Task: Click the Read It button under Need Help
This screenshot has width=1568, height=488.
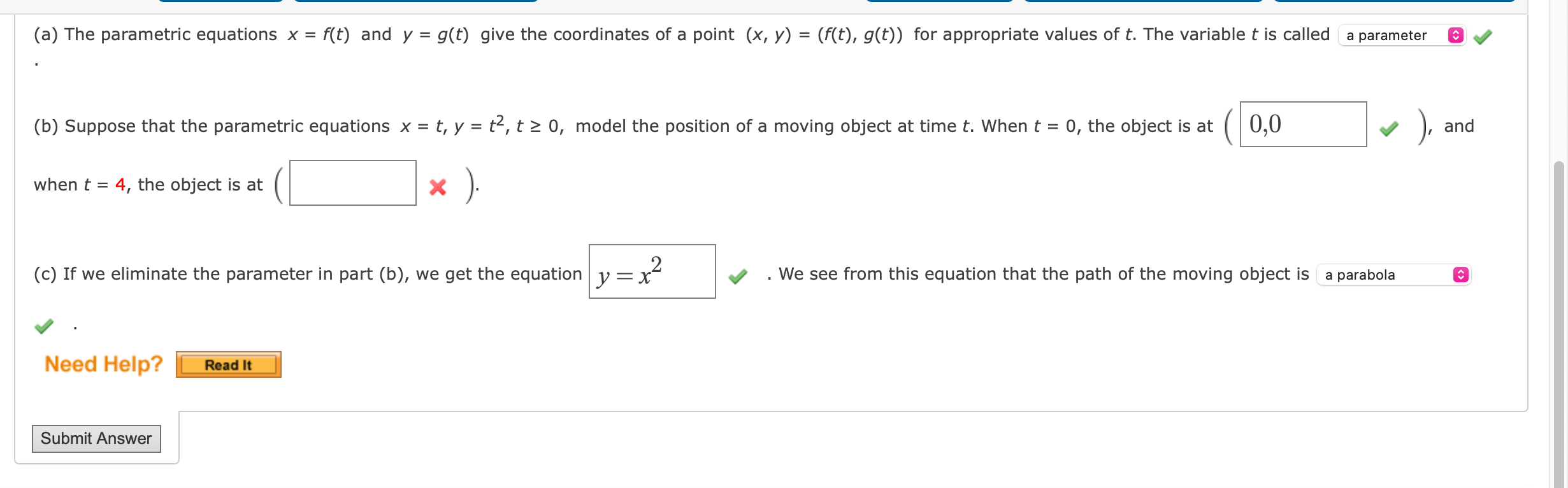Action: pos(228,364)
